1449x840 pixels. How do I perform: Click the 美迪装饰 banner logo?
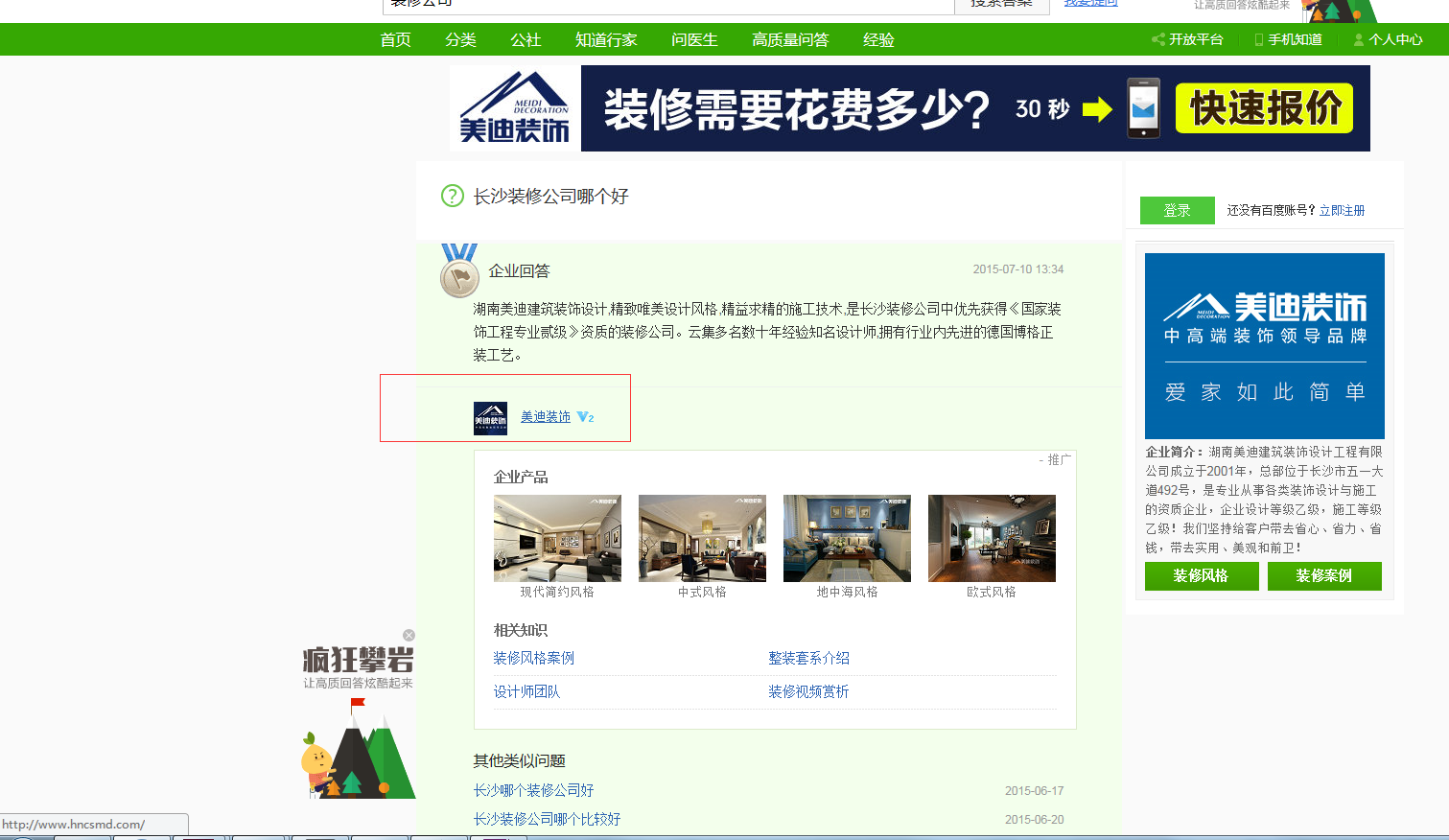[514, 108]
